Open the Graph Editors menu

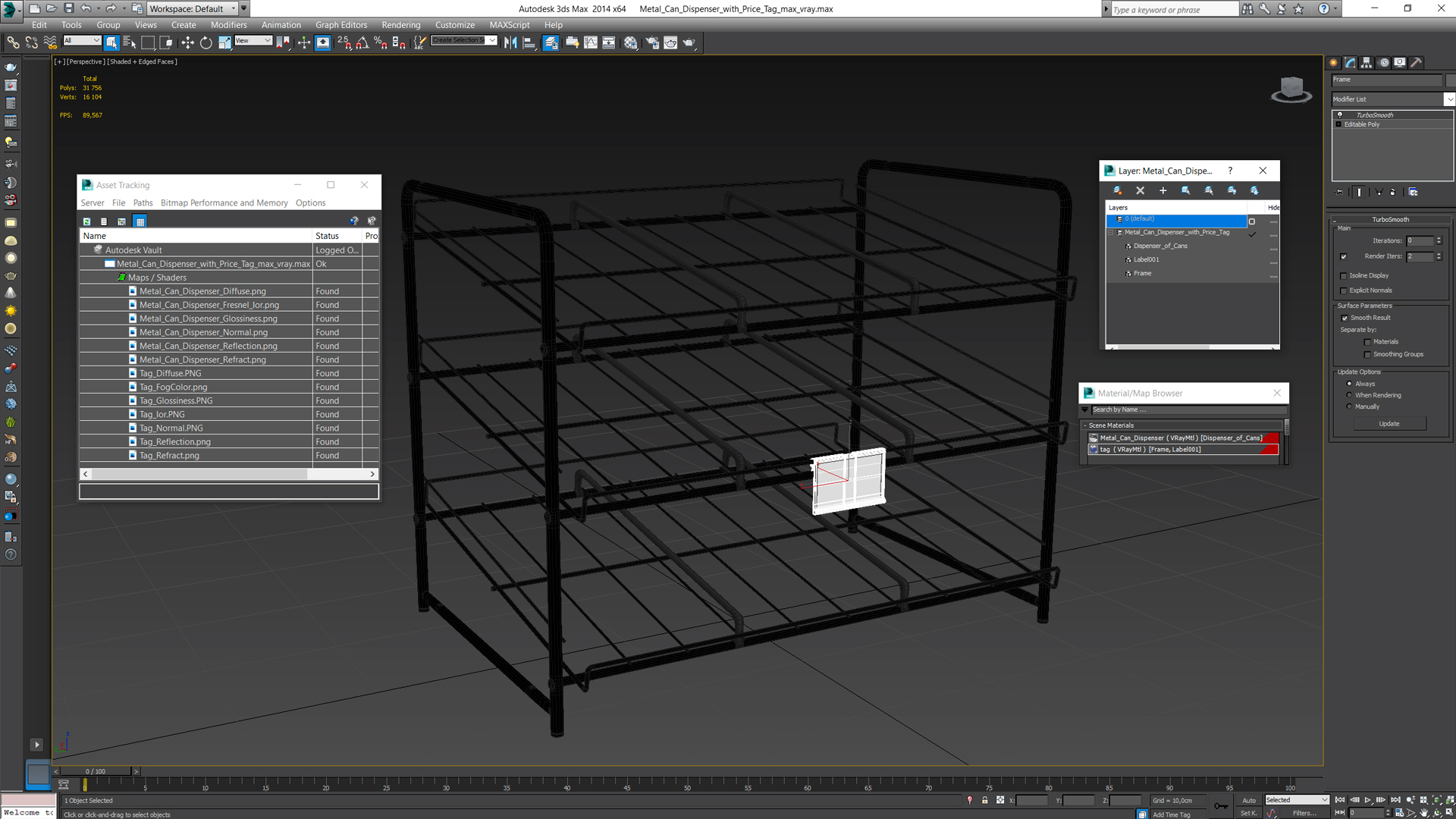340,25
